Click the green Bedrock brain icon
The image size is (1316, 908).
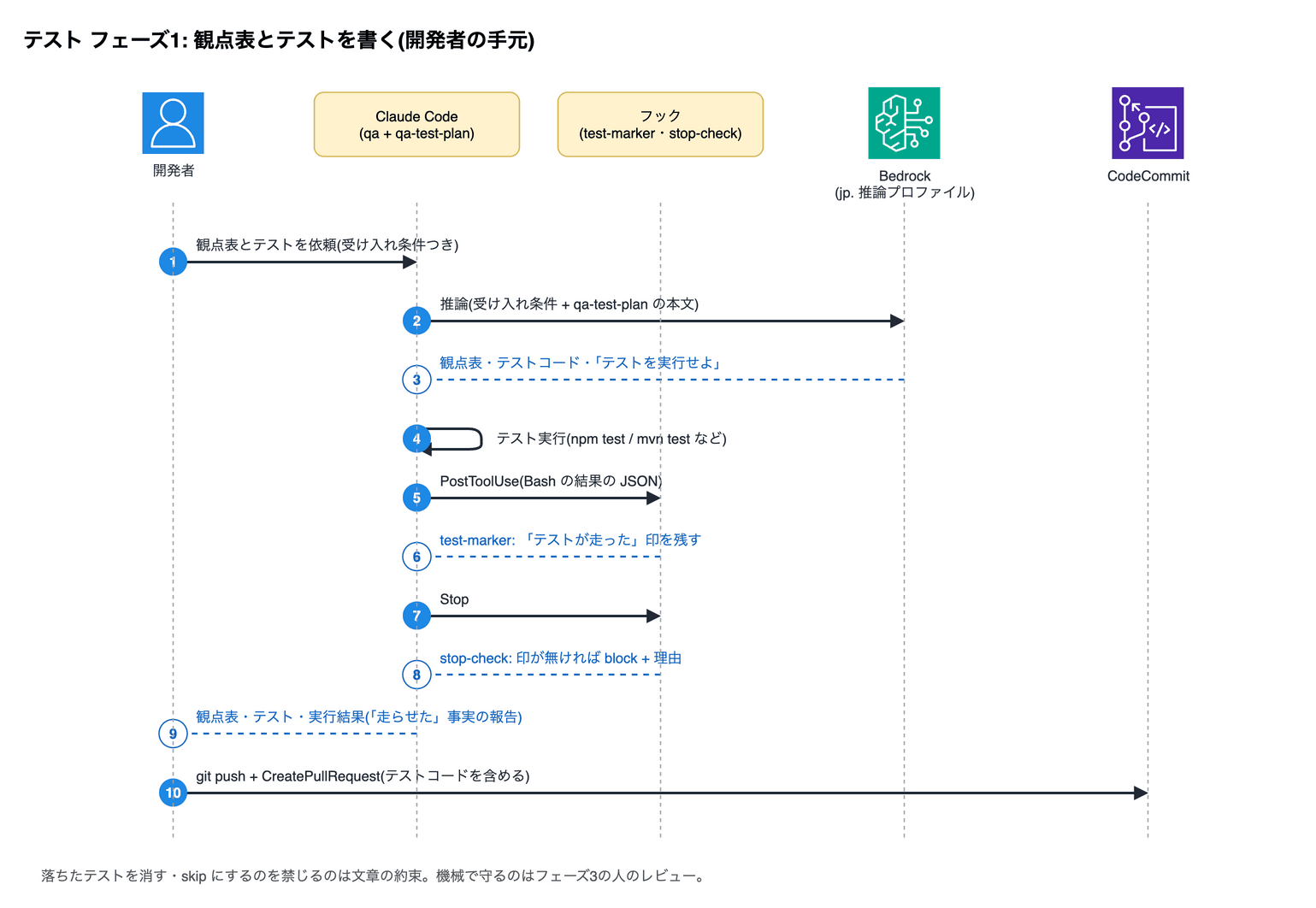(x=904, y=123)
